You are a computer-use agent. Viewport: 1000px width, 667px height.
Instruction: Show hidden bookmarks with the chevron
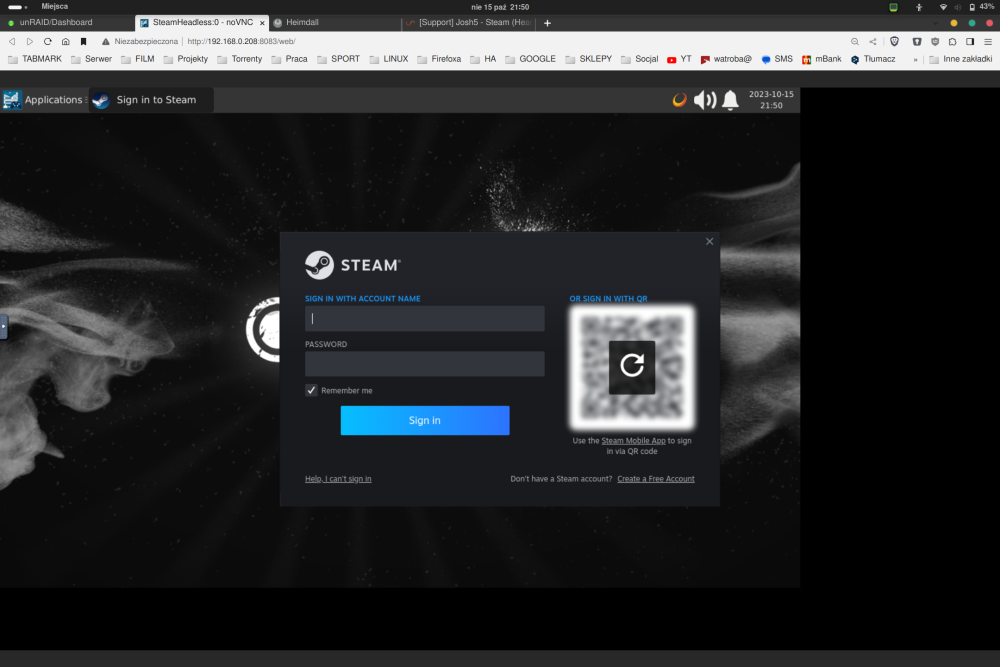click(915, 59)
